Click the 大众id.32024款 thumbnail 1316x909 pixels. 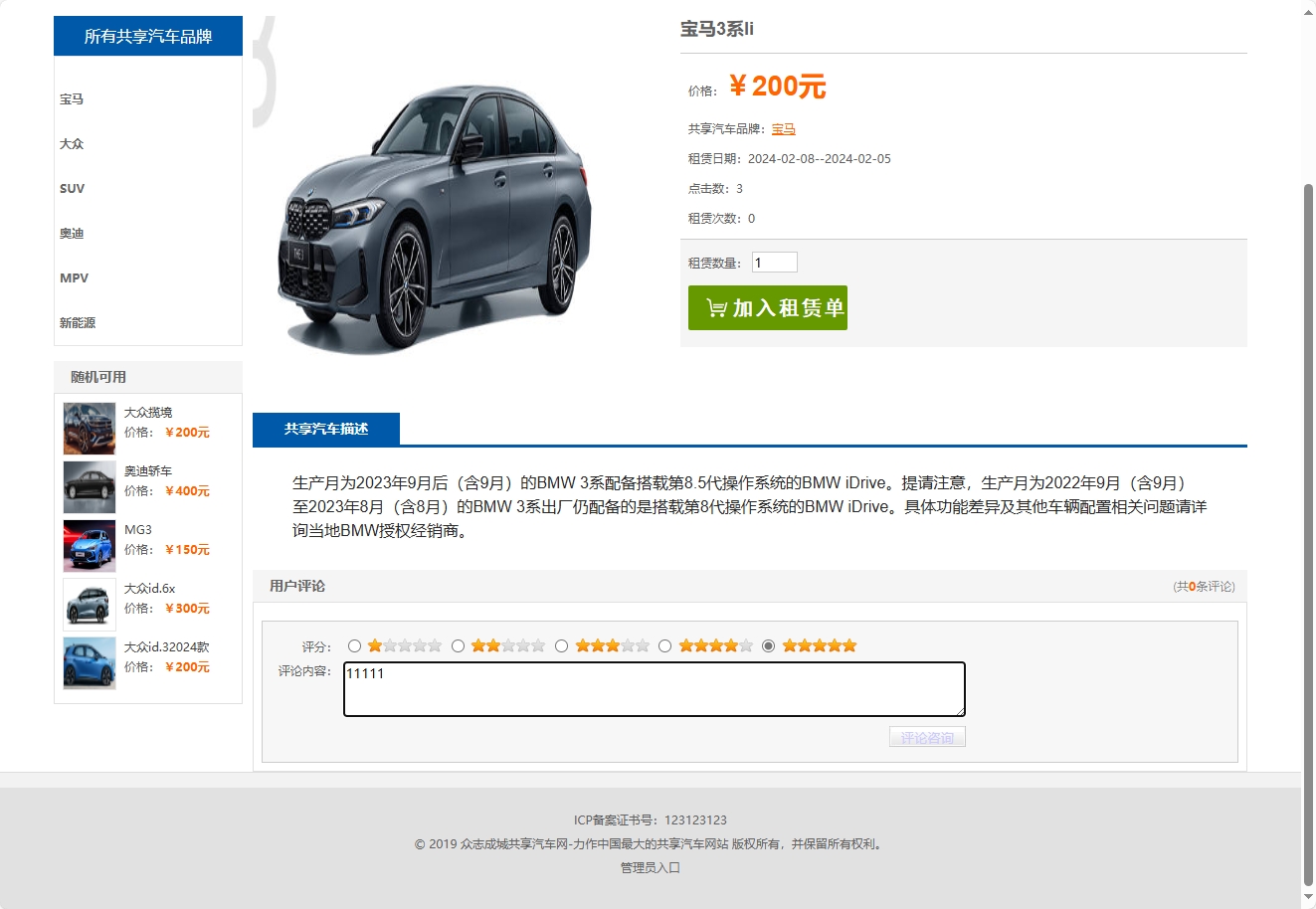(89, 662)
